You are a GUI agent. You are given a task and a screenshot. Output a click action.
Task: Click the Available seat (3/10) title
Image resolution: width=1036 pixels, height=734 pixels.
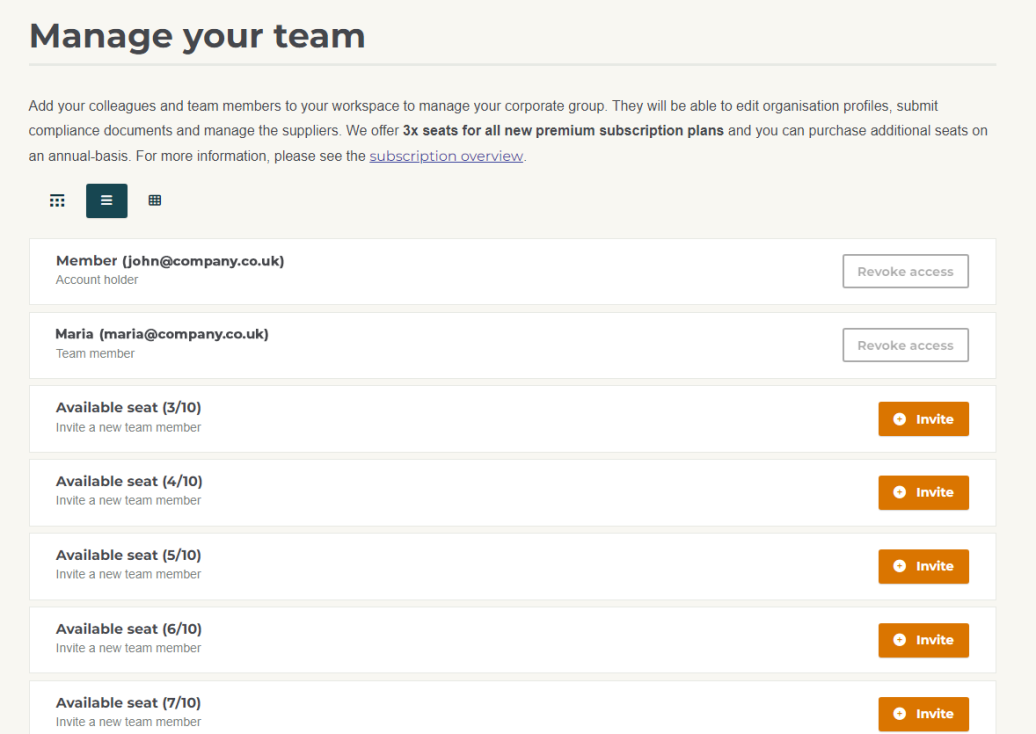(x=129, y=408)
